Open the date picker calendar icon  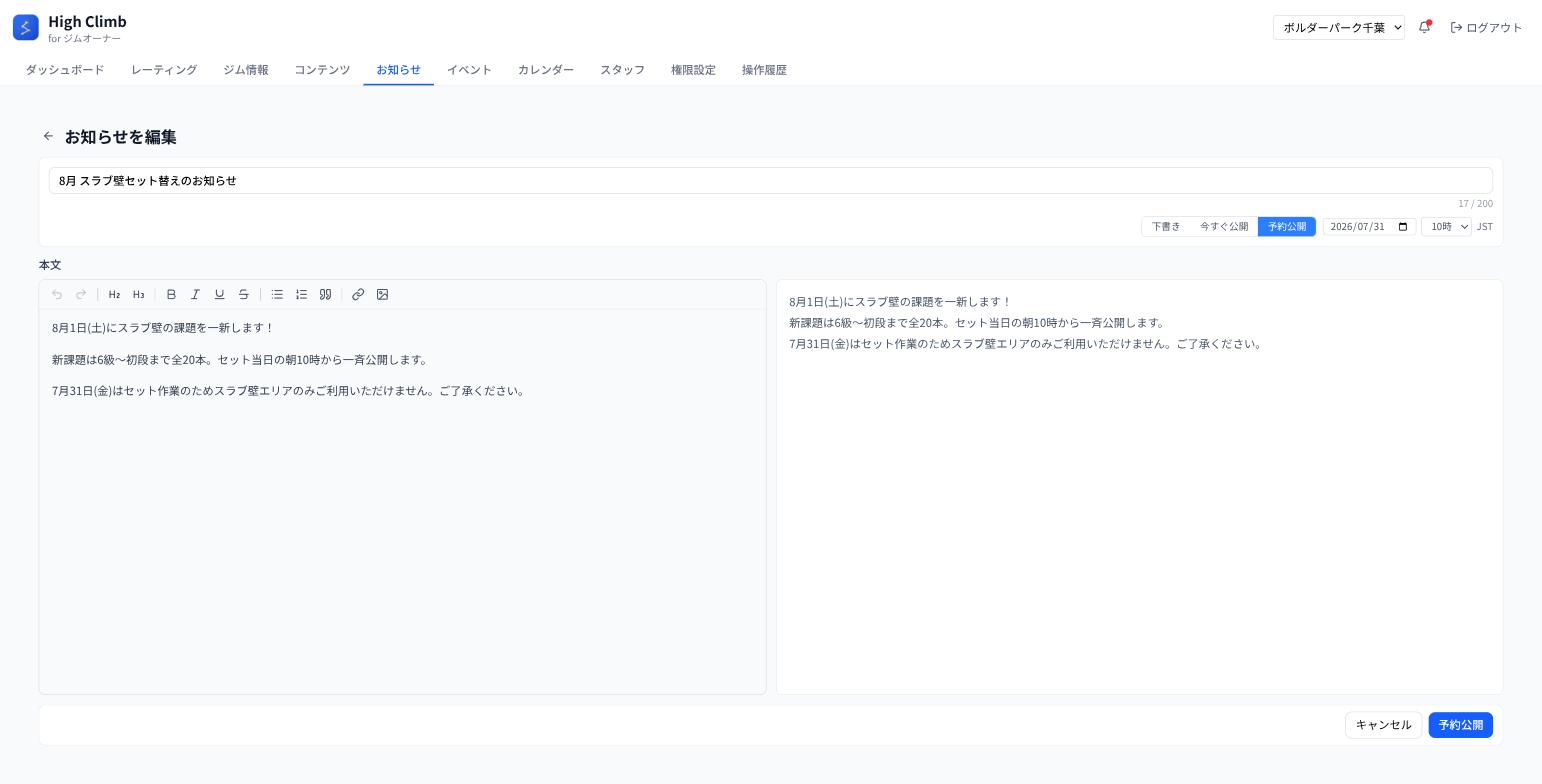pos(1403,227)
